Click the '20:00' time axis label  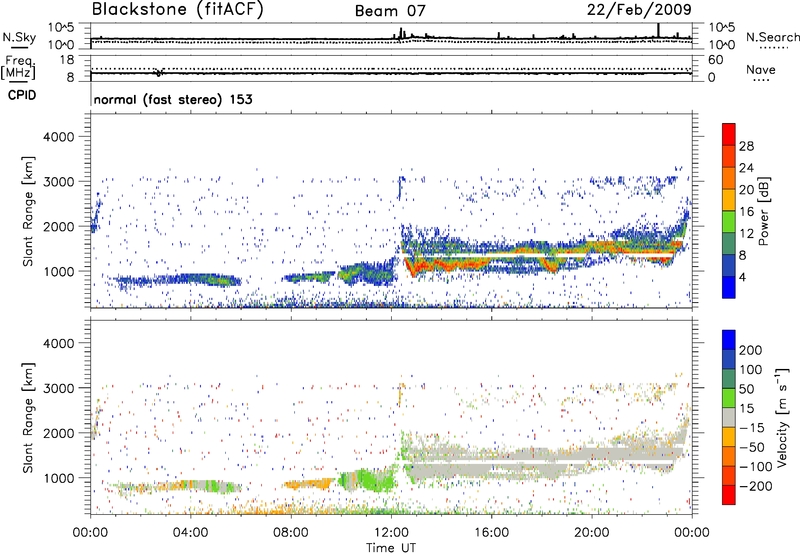pyautogui.click(x=591, y=533)
